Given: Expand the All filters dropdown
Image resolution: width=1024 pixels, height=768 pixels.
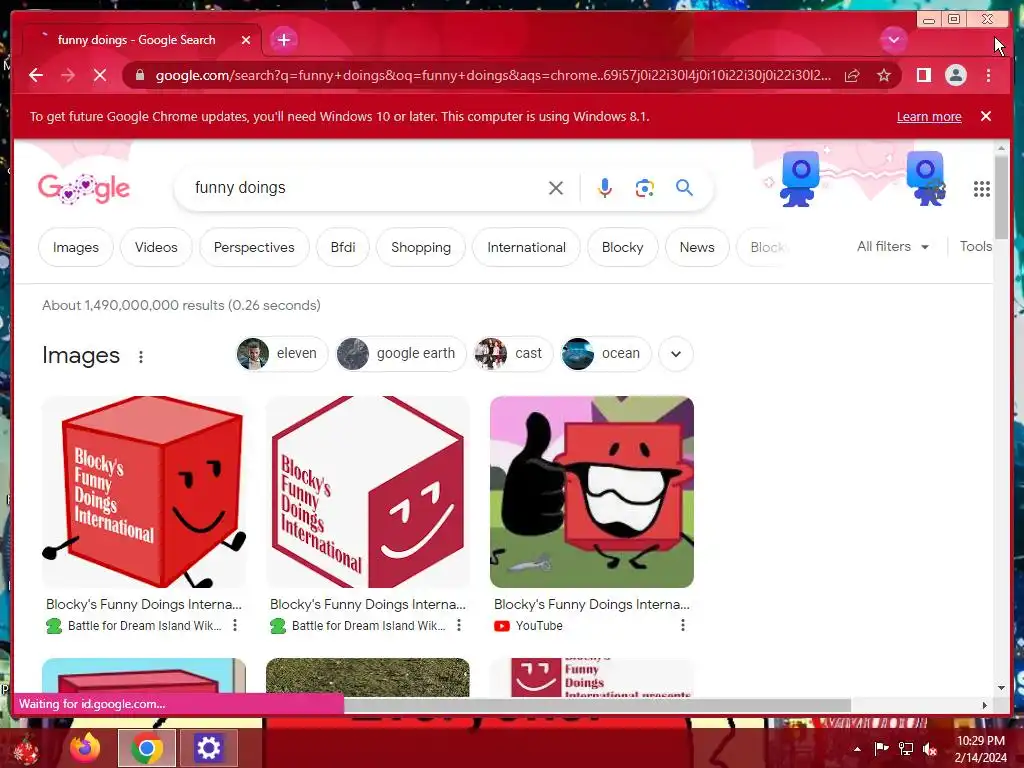Looking at the screenshot, I should click(x=893, y=247).
